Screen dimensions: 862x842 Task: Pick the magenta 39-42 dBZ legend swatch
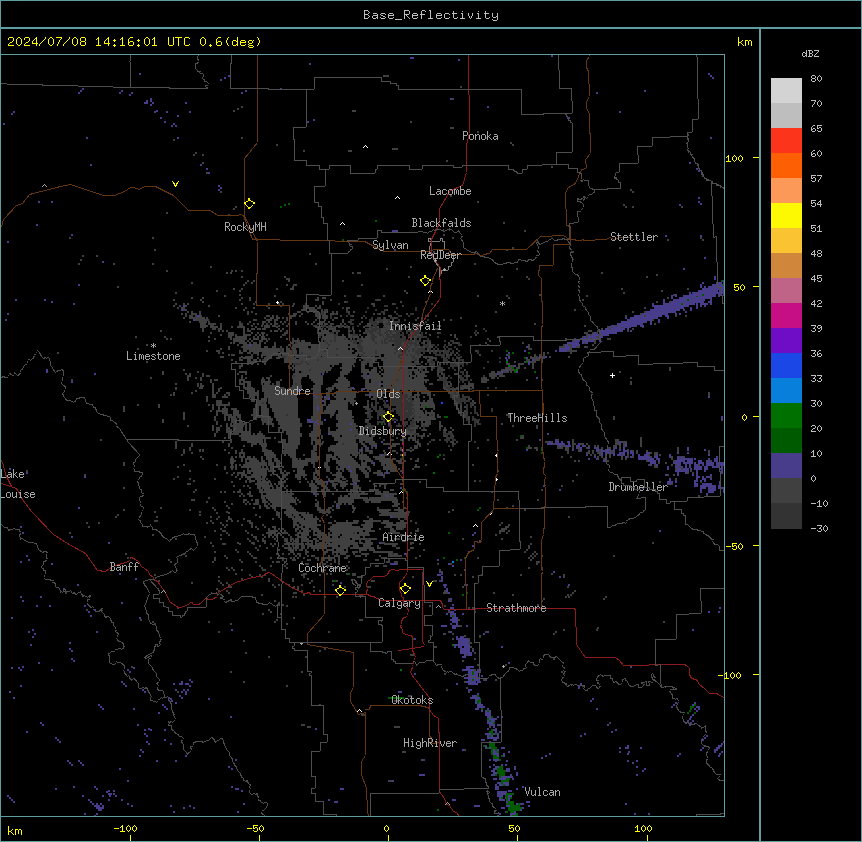(x=786, y=315)
